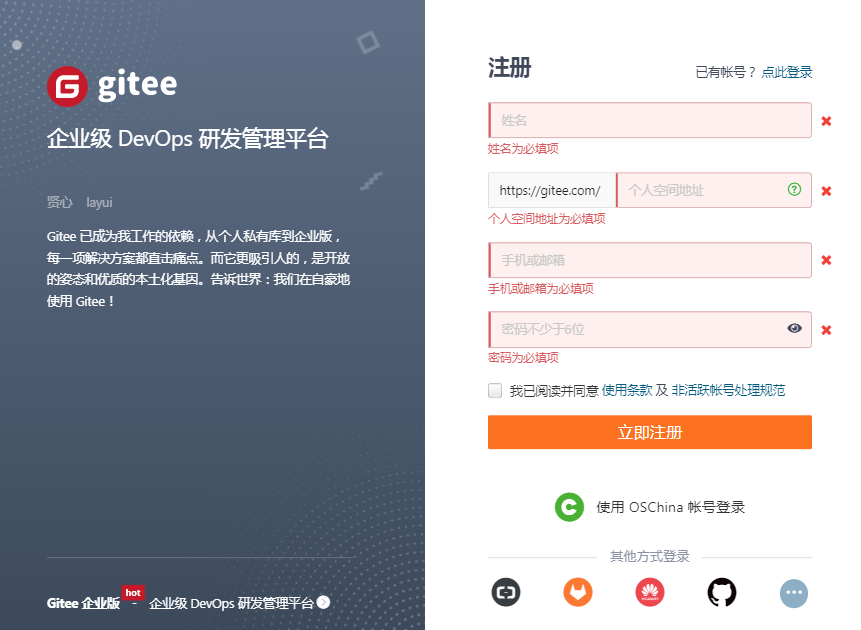Viewport: 861px width, 630px height.
Task: Log in via the GitHub icon
Action: [722, 592]
